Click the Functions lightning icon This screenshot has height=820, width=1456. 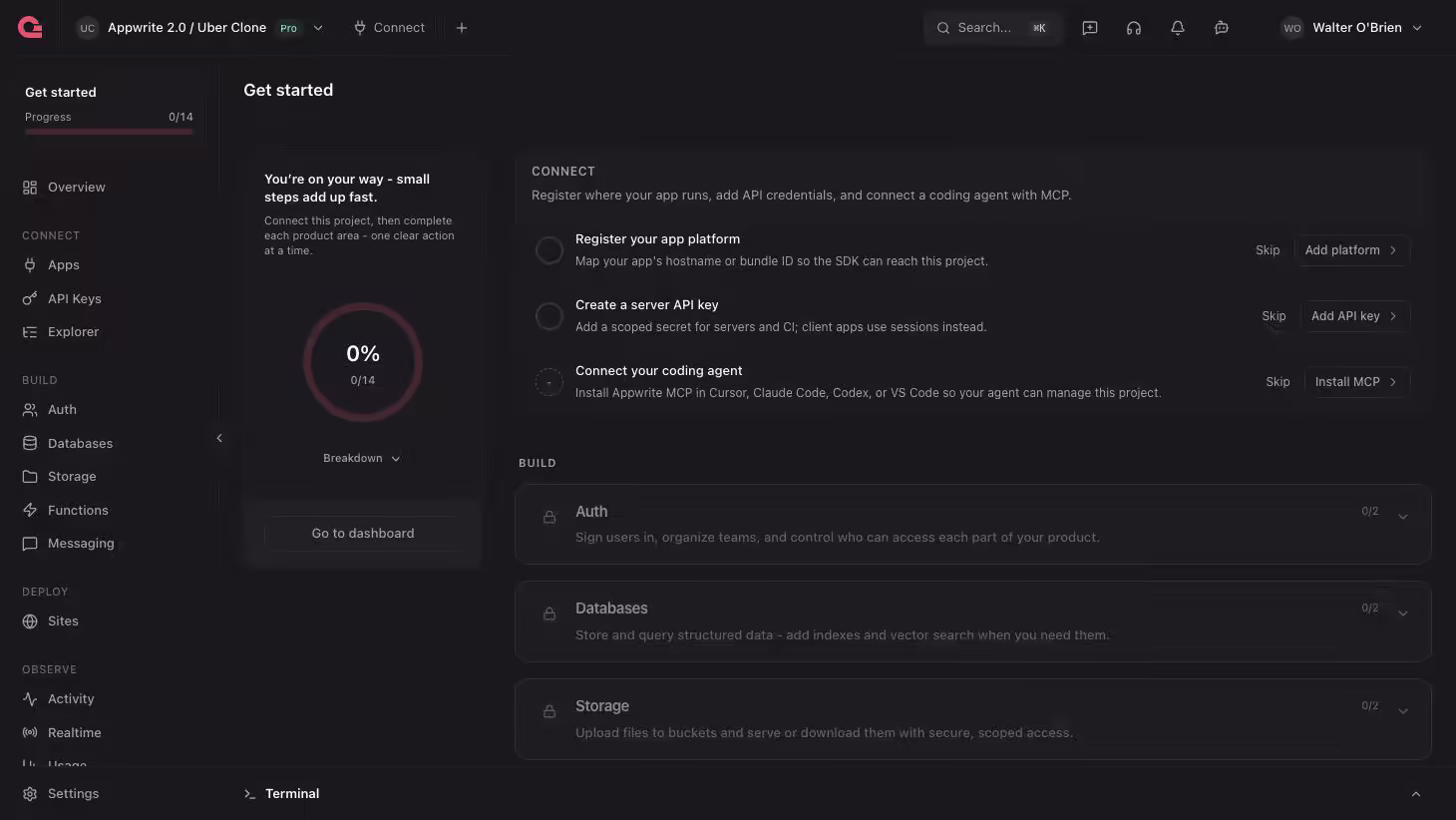pos(30,511)
